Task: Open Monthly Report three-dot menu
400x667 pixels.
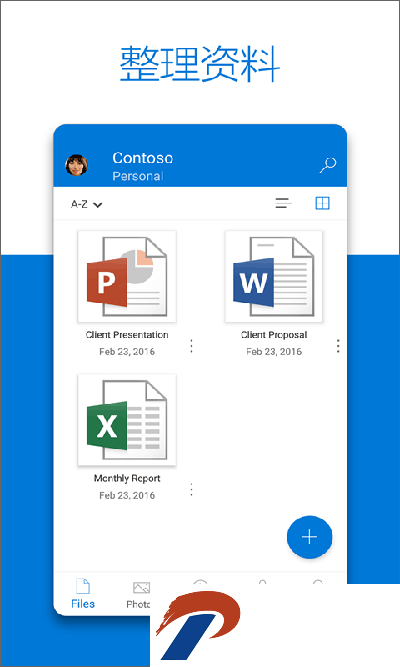Action: click(x=191, y=490)
